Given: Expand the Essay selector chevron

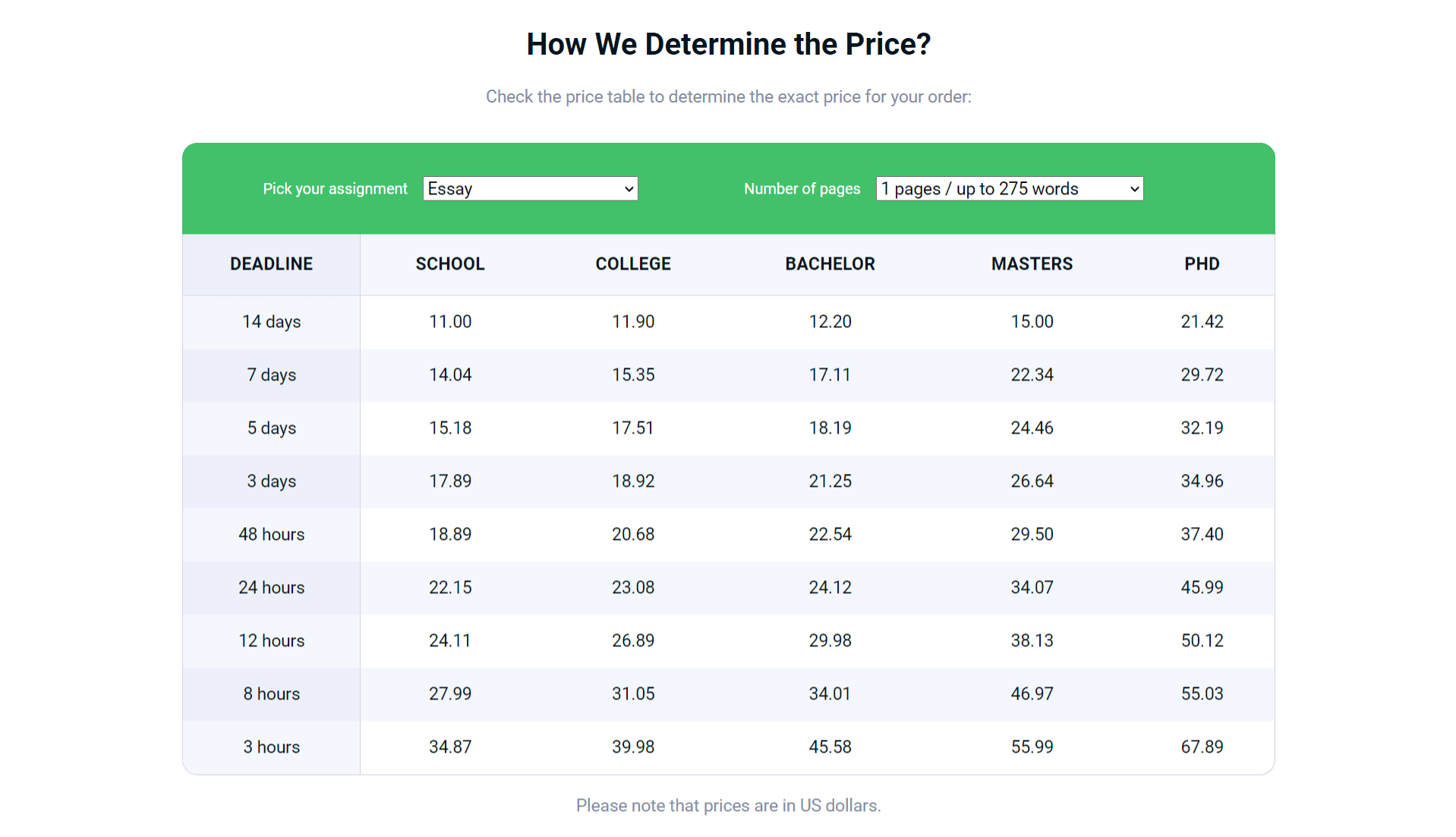Looking at the screenshot, I should coord(628,188).
